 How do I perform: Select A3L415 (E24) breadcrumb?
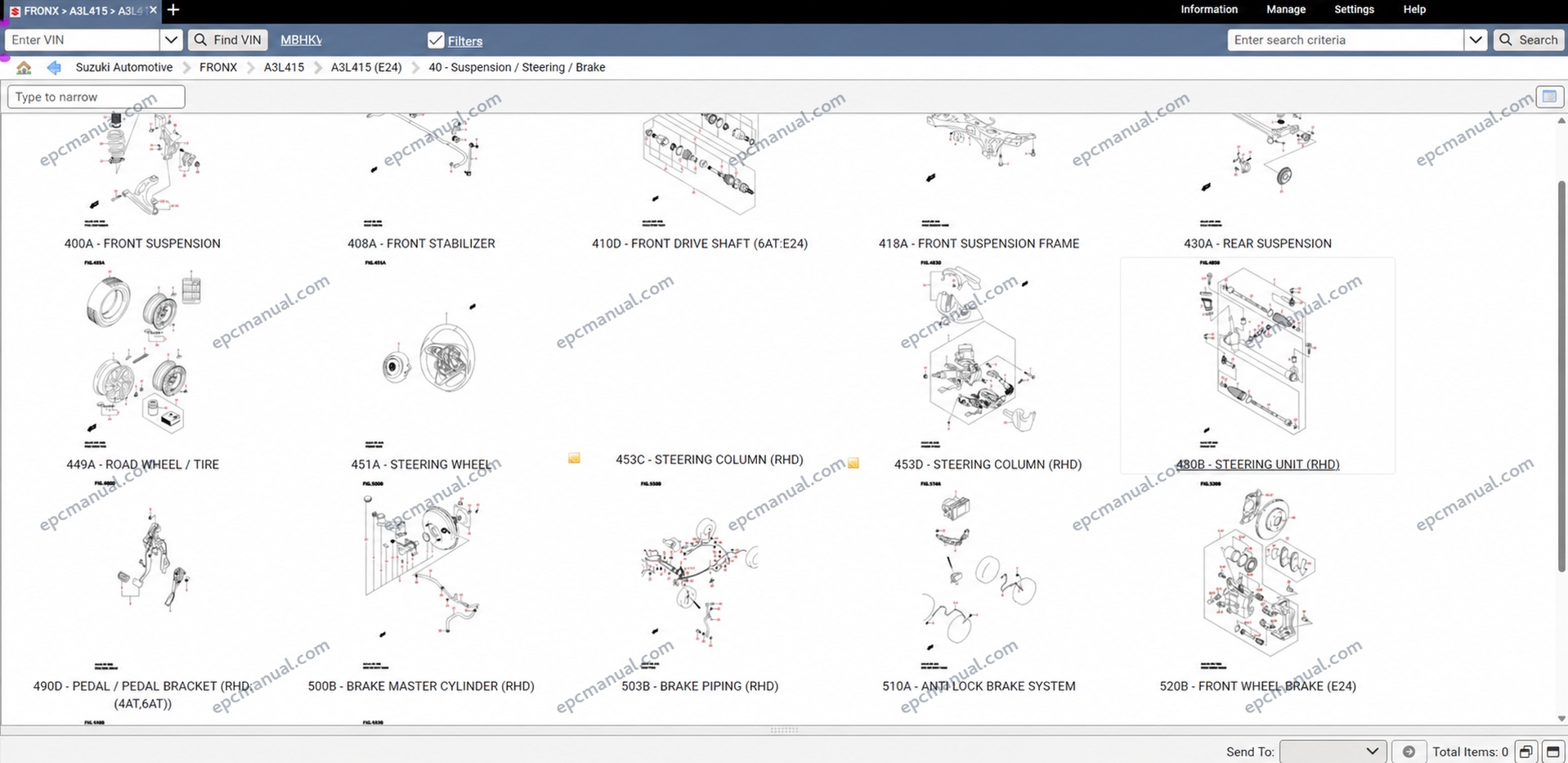366,68
